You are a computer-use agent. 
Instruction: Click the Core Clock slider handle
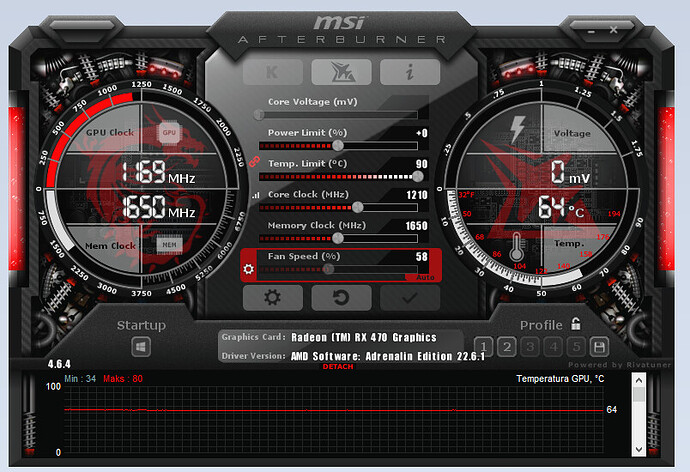pyautogui.click(x=358, y=207)
